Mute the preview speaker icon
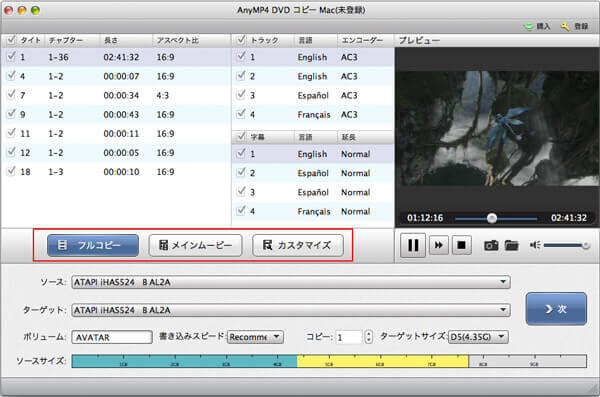600x397 pixels. tap(535, 245)
